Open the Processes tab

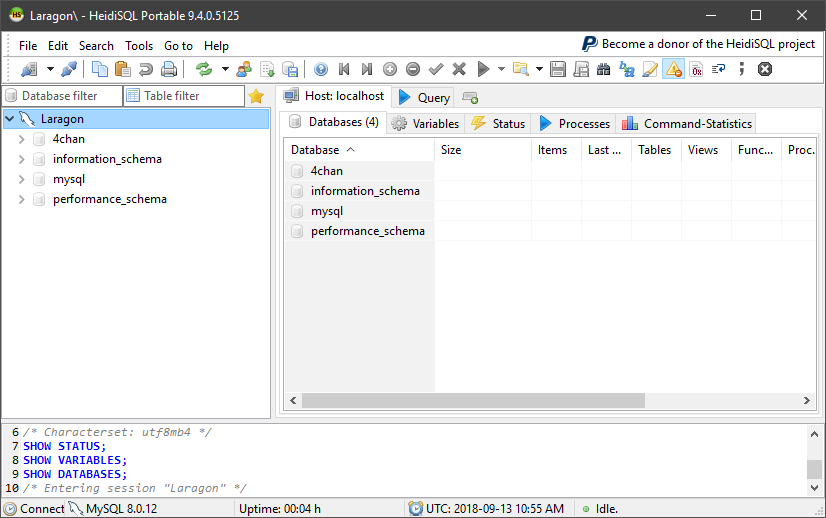574,124
